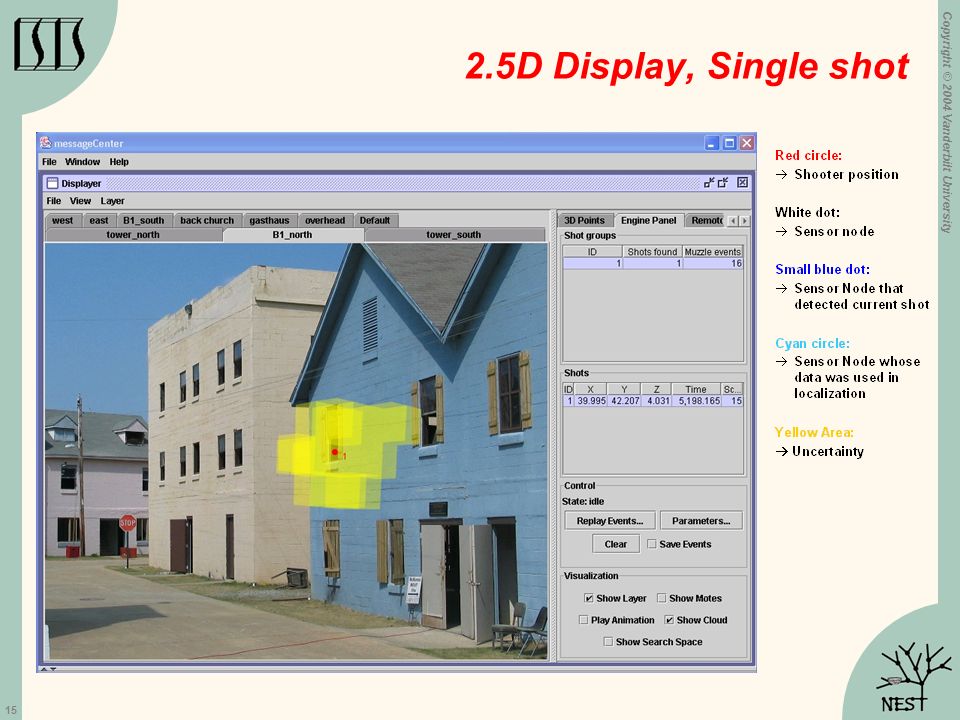Viewport: 960px width, 720px height.
Task: Click the Shots table Time header
Action: coord(696,389)
